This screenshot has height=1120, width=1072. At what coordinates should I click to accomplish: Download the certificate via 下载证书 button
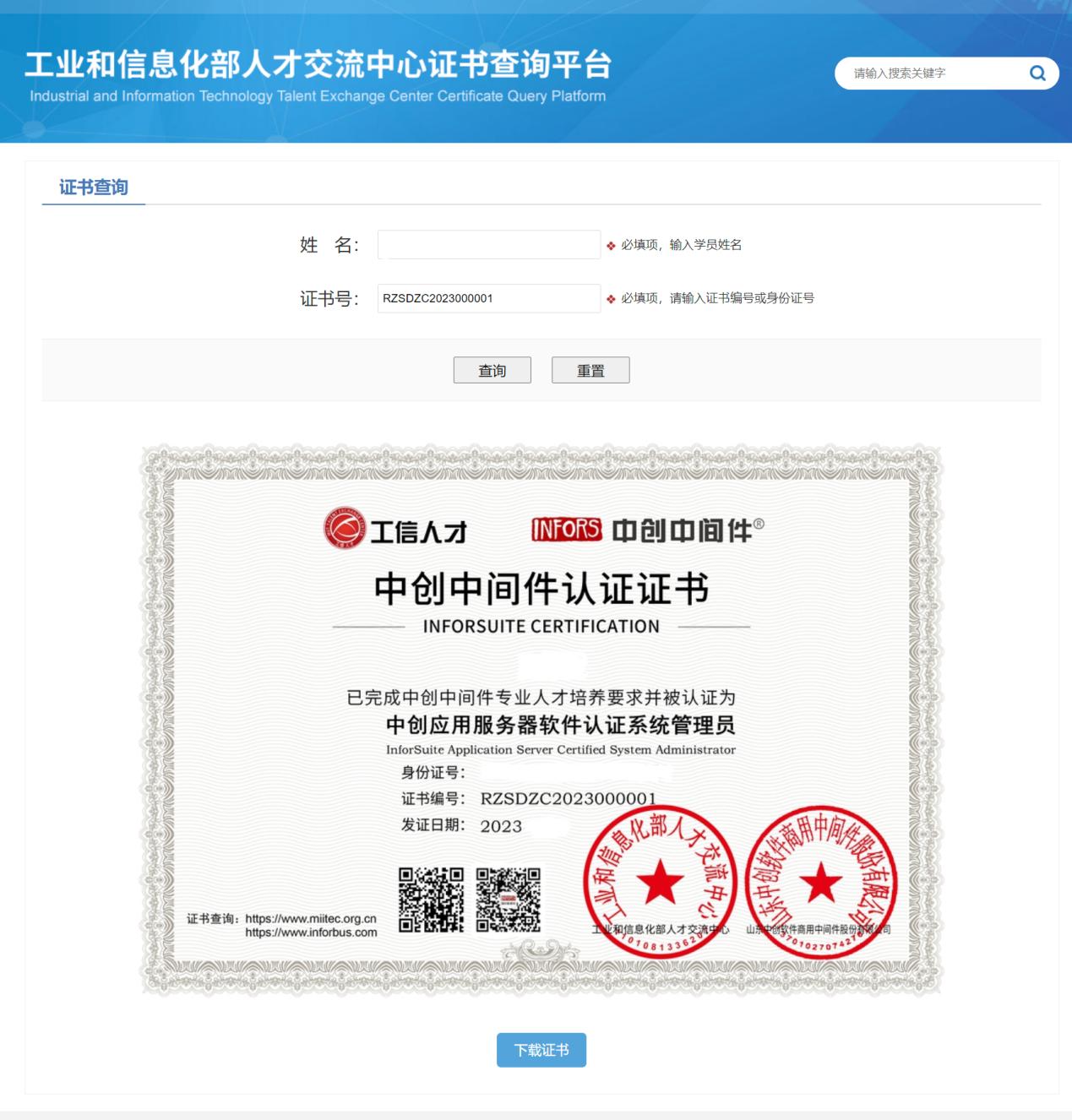[x=541, y=1050]
